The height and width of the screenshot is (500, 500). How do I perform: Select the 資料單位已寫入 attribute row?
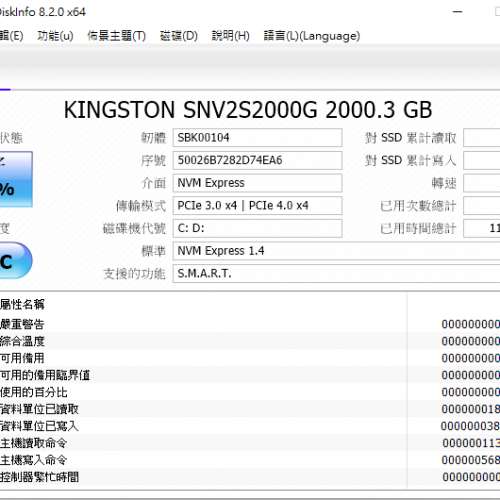click(250, 426)
